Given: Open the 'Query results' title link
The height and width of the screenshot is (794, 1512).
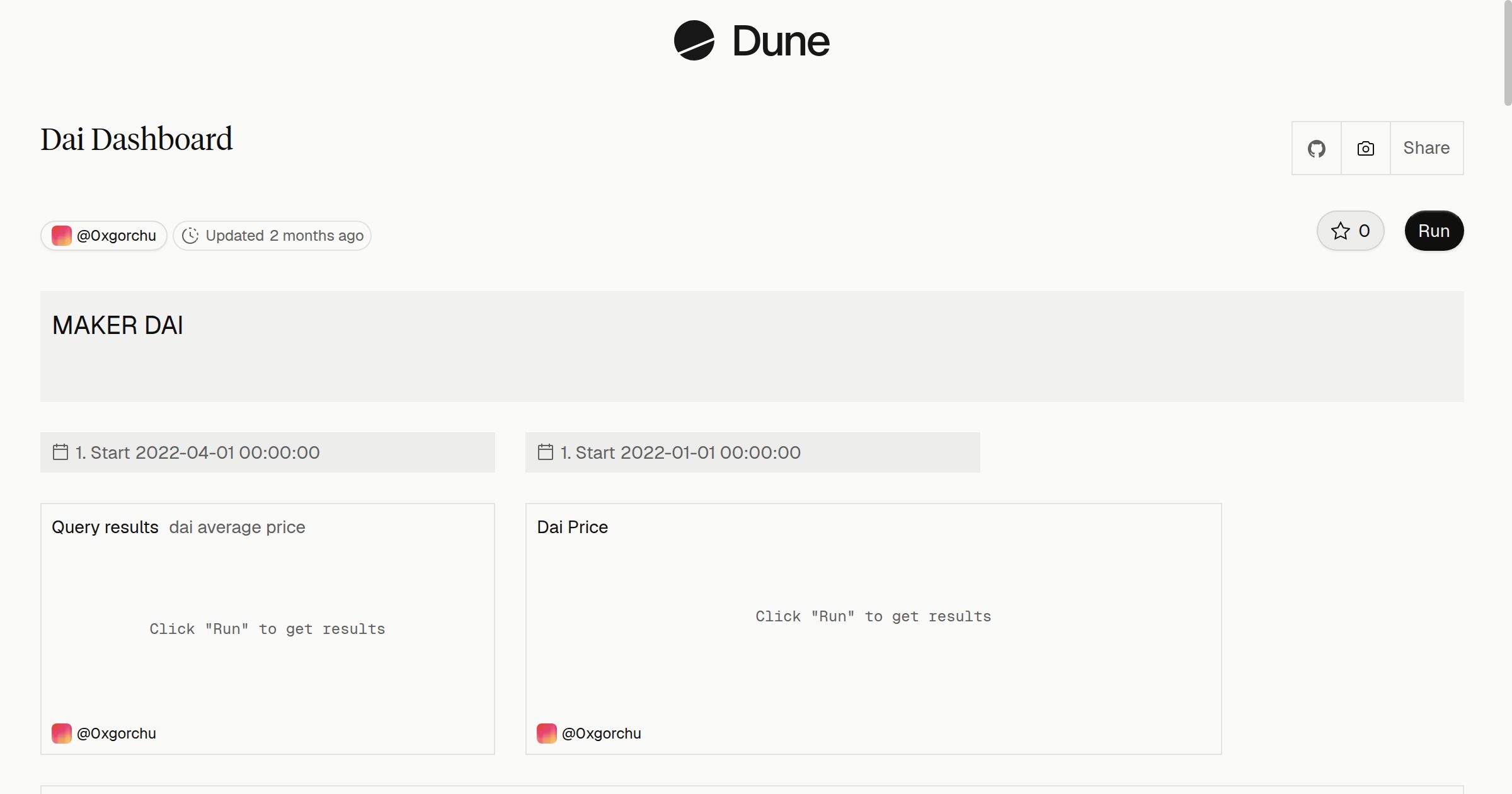Looking at the screenshot, I should pos(105,527).
